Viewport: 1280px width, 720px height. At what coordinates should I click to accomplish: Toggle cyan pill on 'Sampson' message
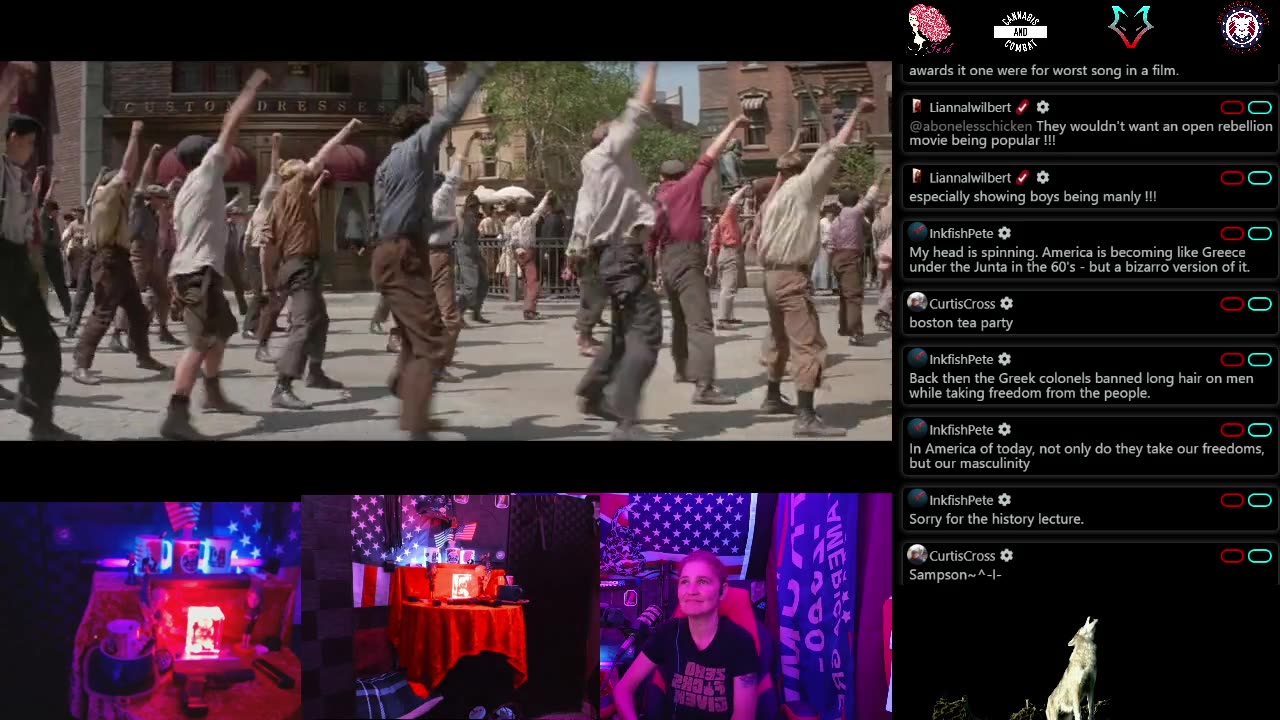(1260, 556)
